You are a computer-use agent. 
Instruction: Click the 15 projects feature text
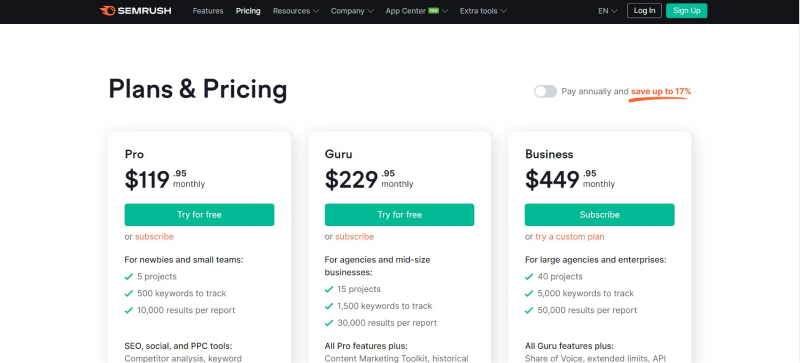(359, 289)
